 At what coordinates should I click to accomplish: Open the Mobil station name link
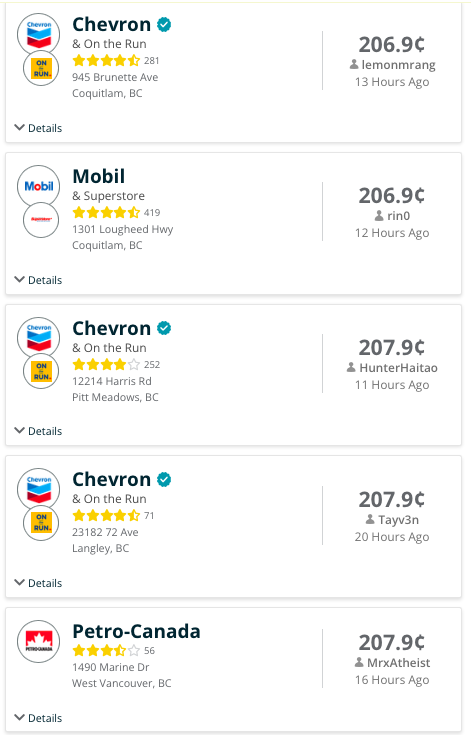pyautogui.click(x=98, y=176)
